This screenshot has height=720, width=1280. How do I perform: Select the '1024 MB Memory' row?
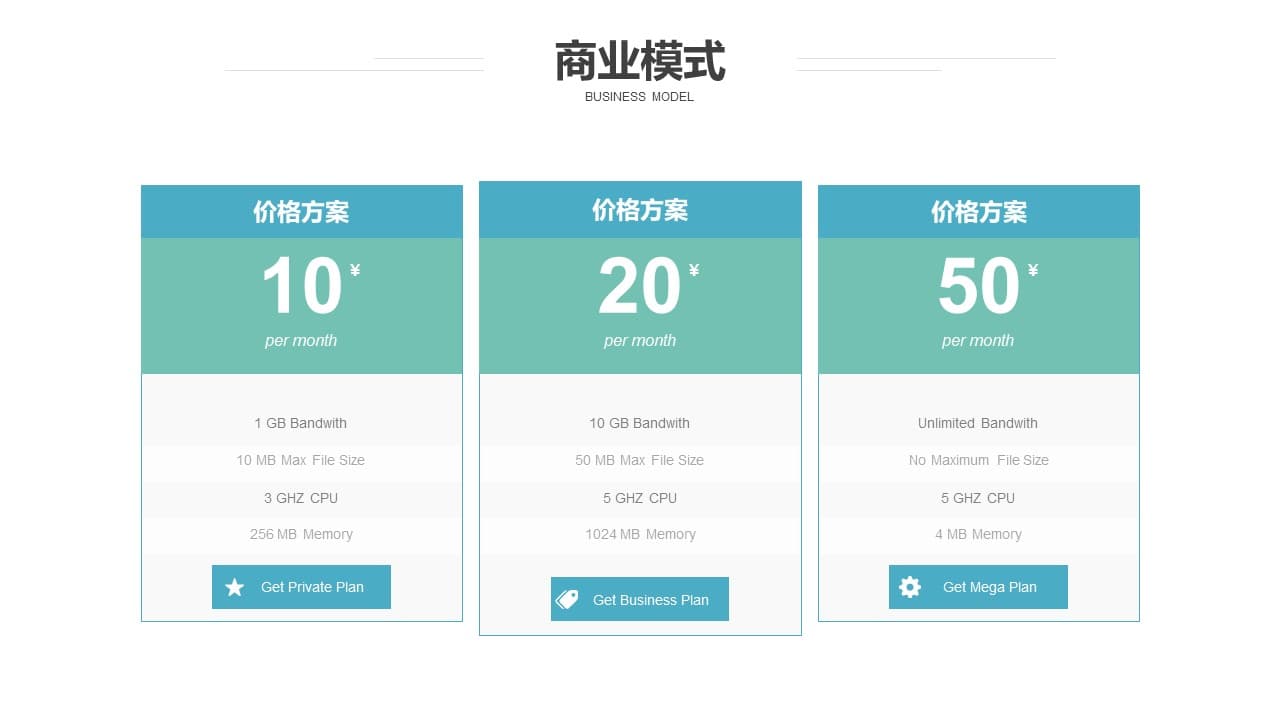point(640,534)
